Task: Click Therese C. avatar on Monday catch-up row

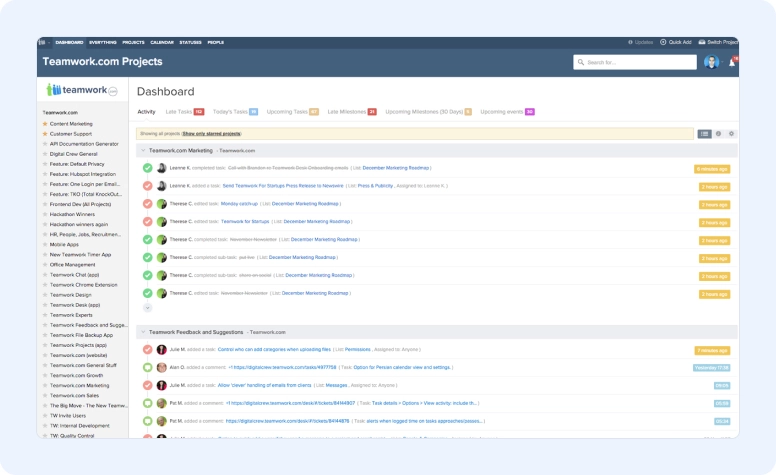Action: (161, 204)
